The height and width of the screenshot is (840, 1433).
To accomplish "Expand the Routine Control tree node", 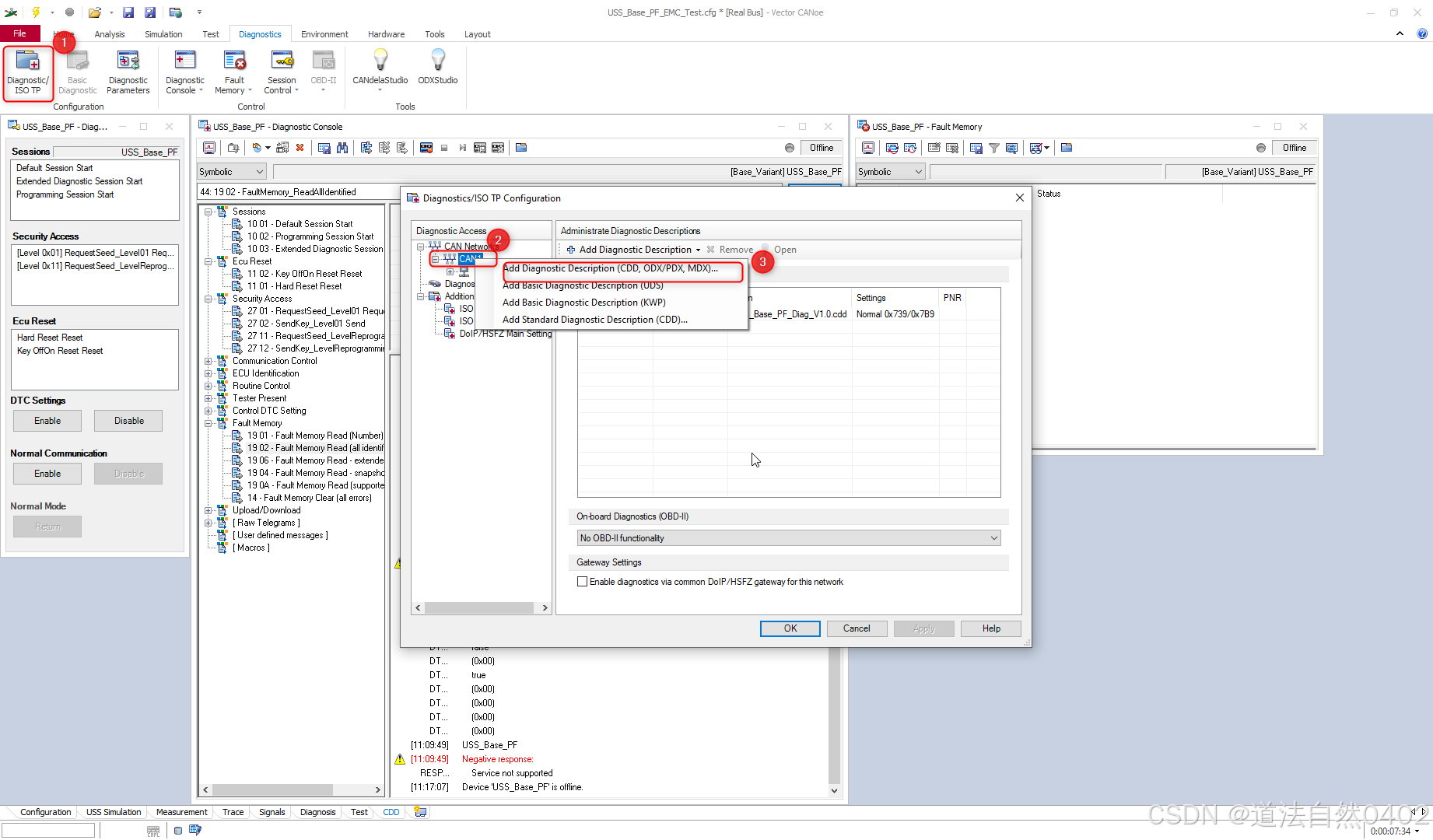I will pos(208,386).
